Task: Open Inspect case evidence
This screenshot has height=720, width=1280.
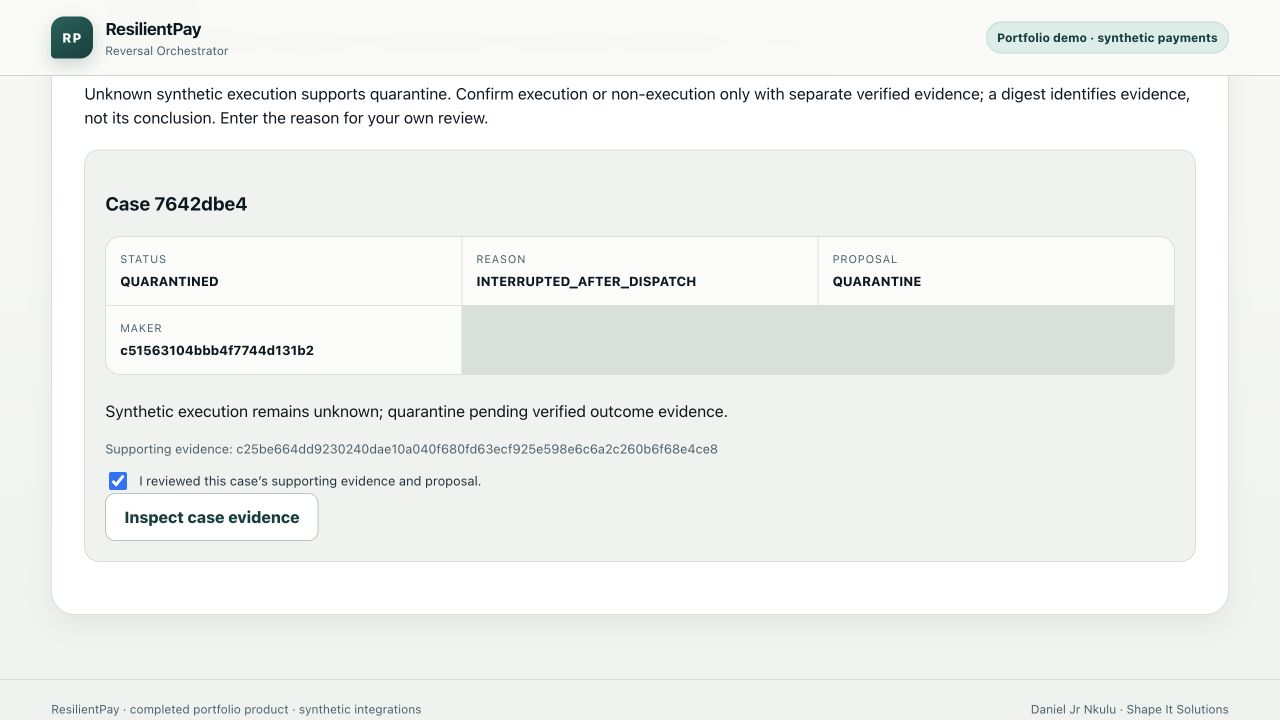Action: pos(212,517)
